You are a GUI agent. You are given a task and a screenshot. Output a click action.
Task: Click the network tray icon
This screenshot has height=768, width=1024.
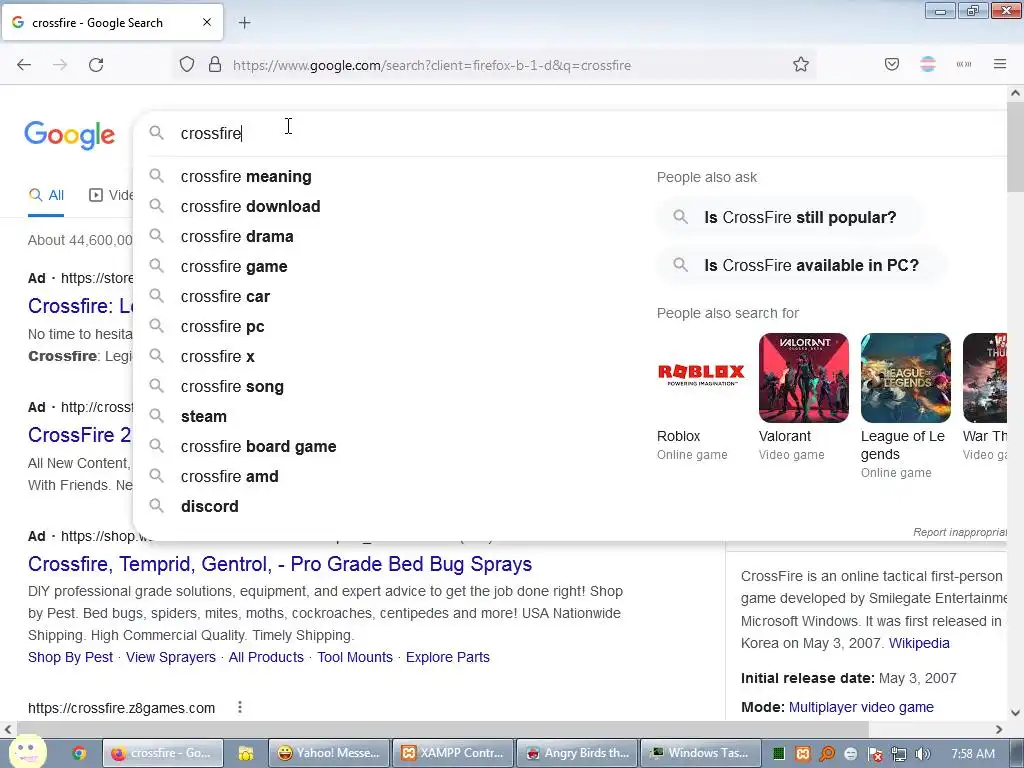899,754
